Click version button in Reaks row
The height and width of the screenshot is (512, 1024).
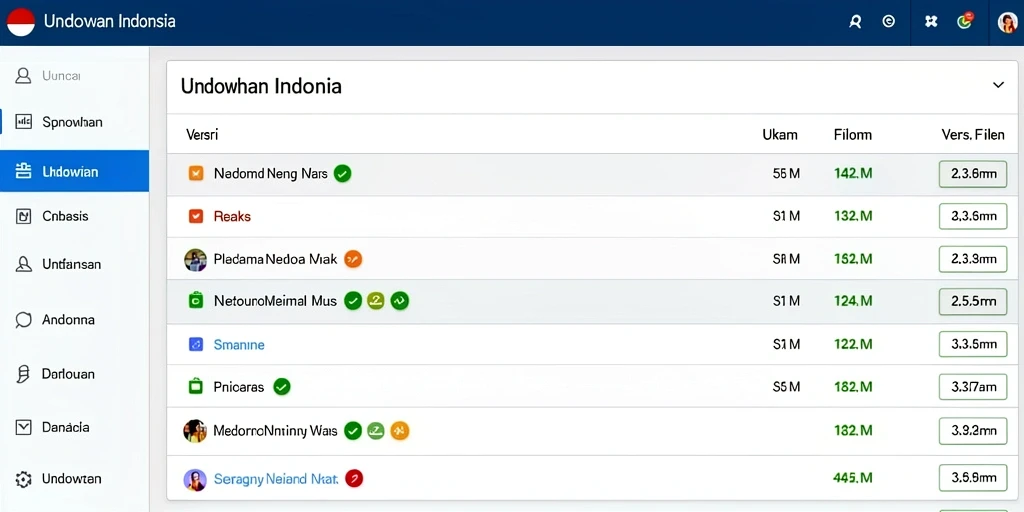tap(973, 216)
